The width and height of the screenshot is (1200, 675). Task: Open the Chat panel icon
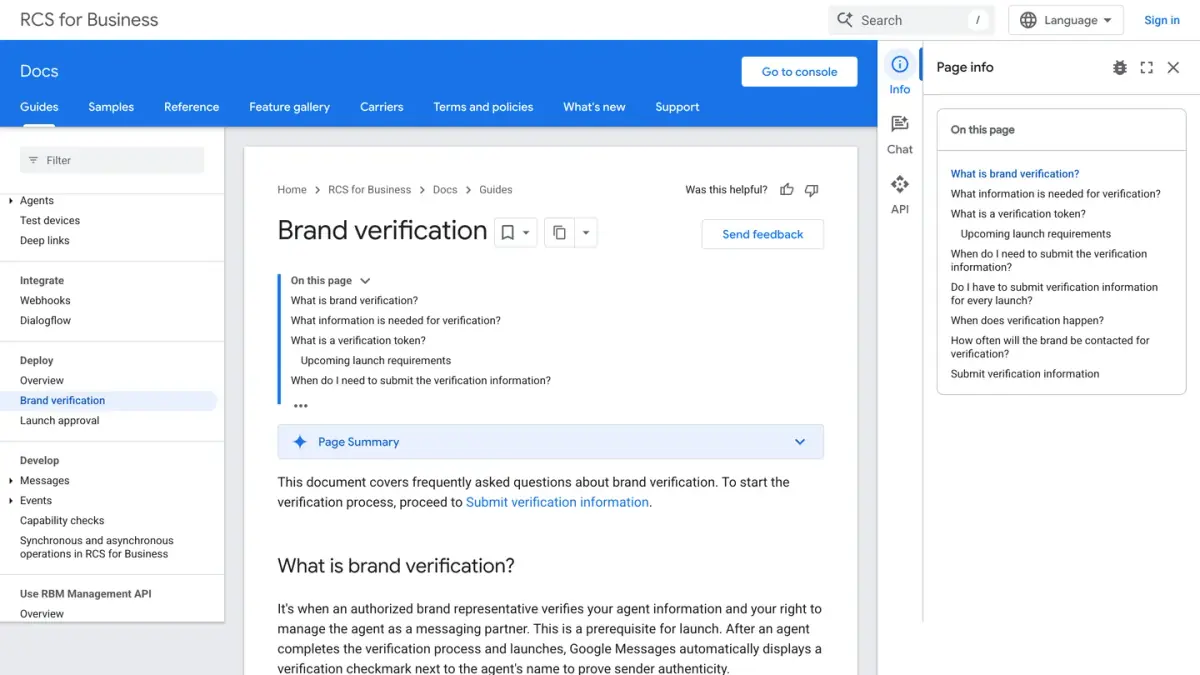coord(900,124)
